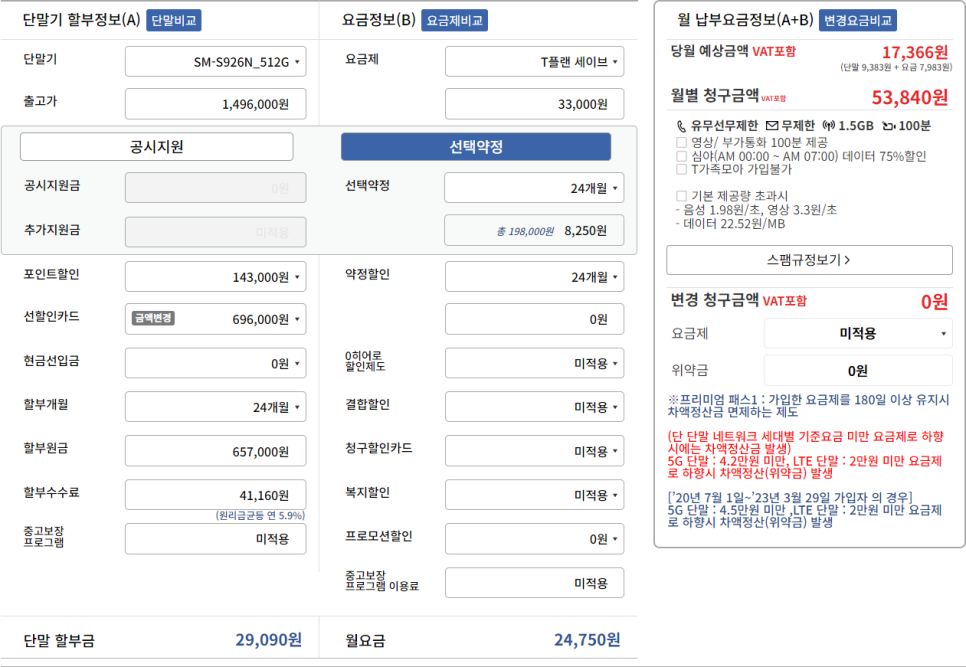This screenshot has height=667, width=966.
Task: Open 스팸규정보기 link
Action: click(x=809, y=260)
